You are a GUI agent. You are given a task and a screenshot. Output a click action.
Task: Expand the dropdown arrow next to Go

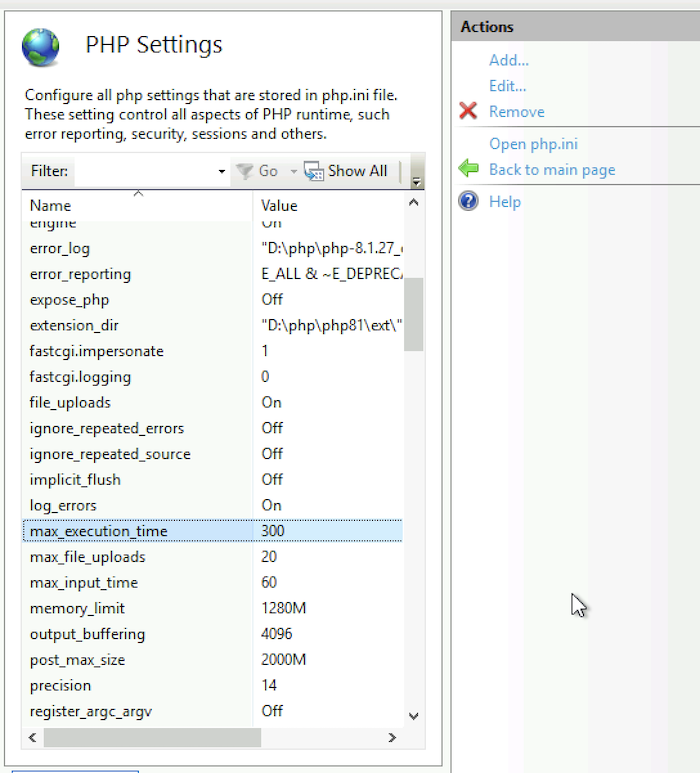(294, 172)
